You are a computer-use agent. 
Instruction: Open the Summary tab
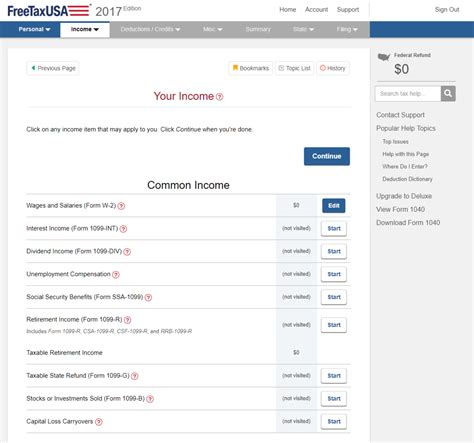tap(258, 29)
